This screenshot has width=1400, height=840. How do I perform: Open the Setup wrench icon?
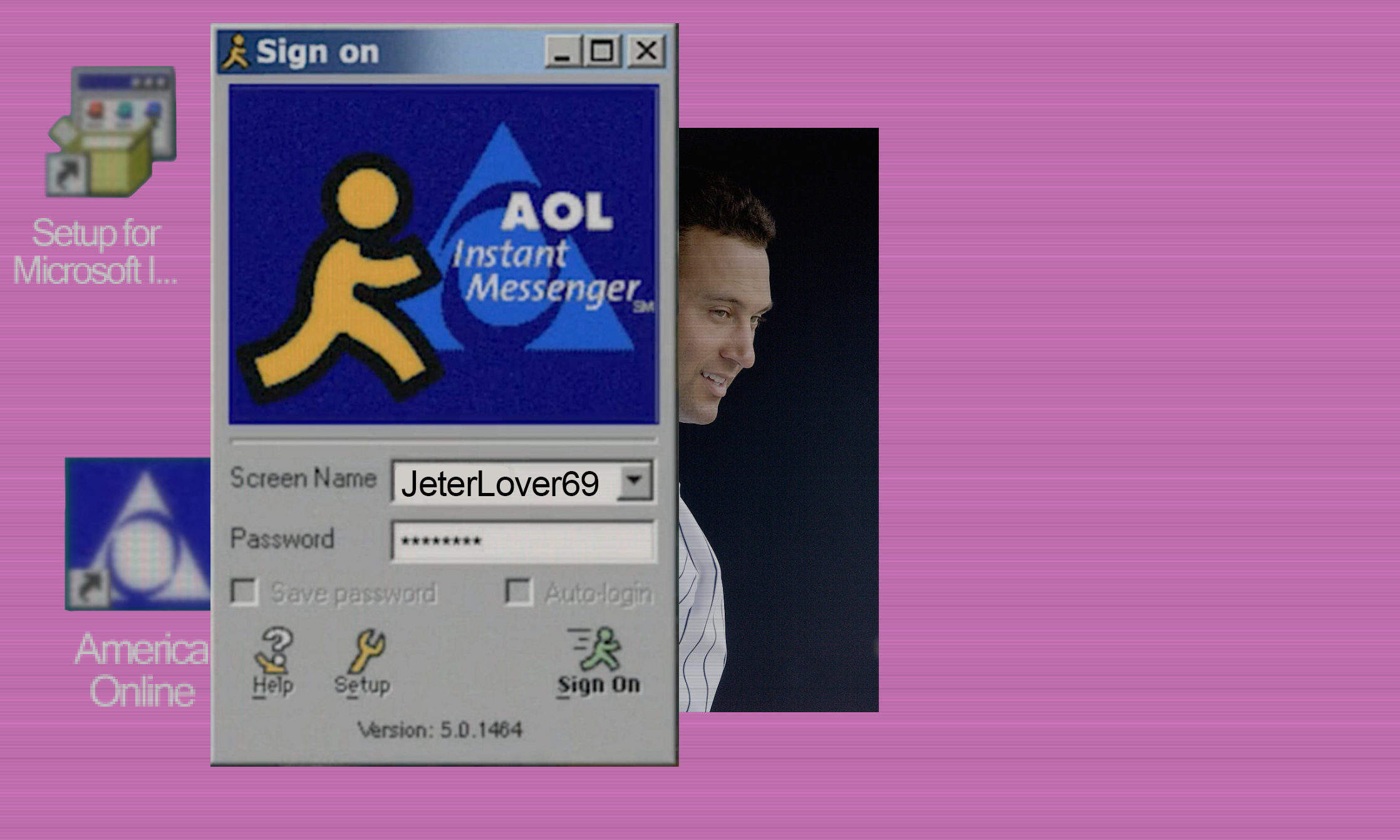coord(367,650)
